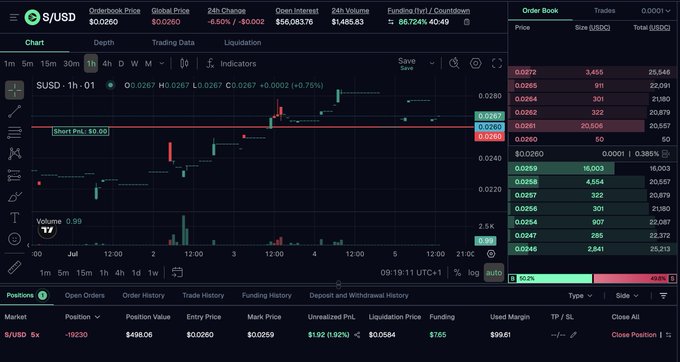The image size is (680, 362).
Task: Click the funding calendar icon
Action: tap(467, 22)
